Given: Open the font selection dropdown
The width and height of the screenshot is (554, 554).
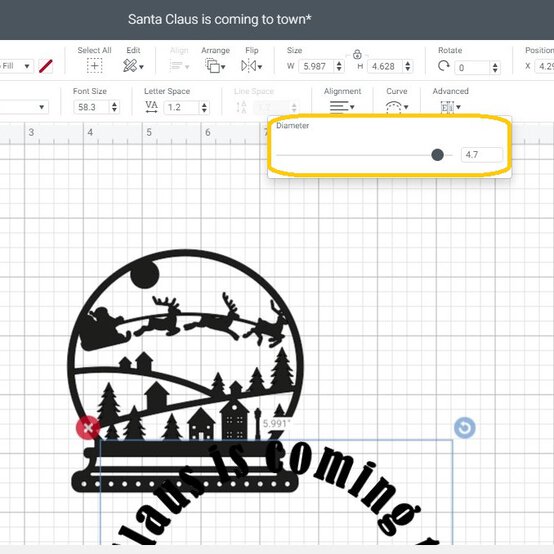Looking at the screenshot, I should pyautogui.click(x=24, y=107).
